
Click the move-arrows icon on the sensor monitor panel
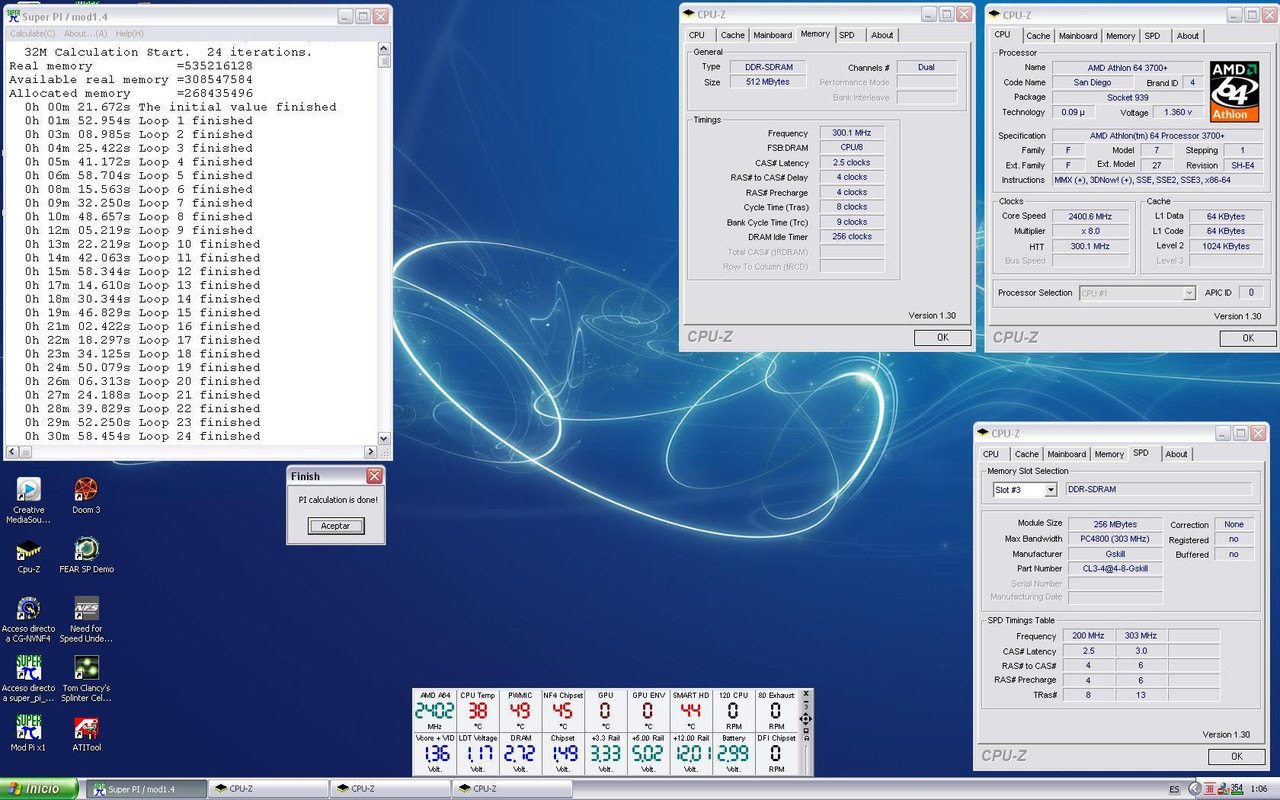click(x=805, y=719)
